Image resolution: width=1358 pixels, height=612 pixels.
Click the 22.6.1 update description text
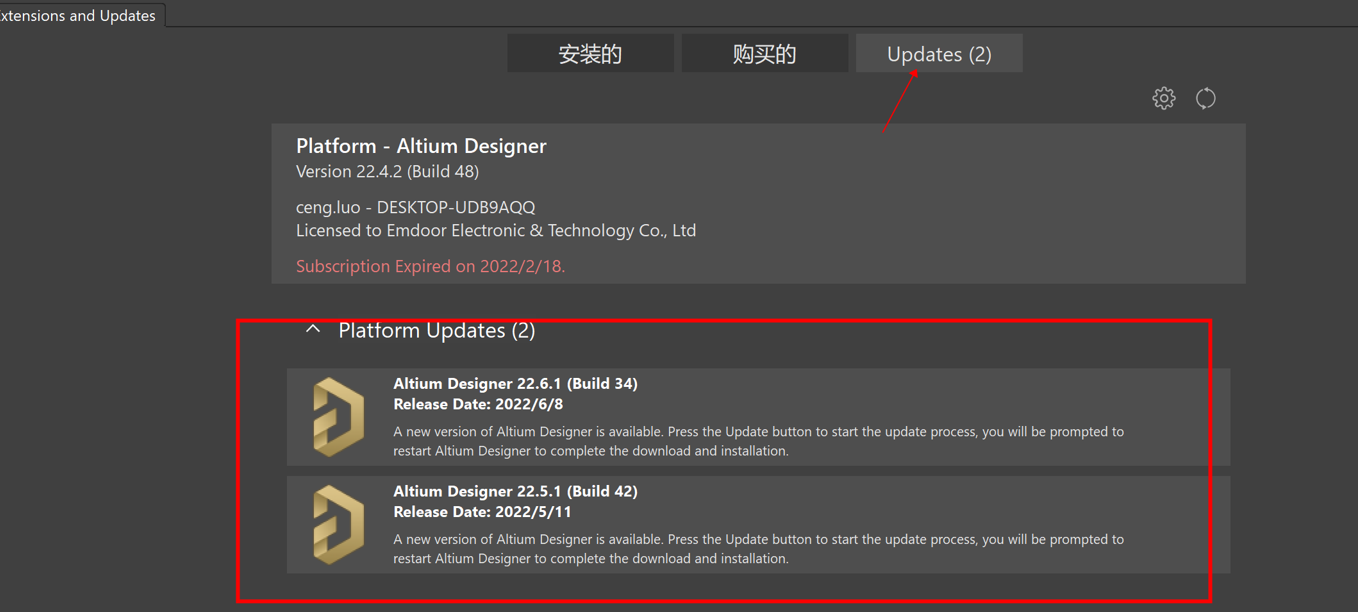point(758,441)
